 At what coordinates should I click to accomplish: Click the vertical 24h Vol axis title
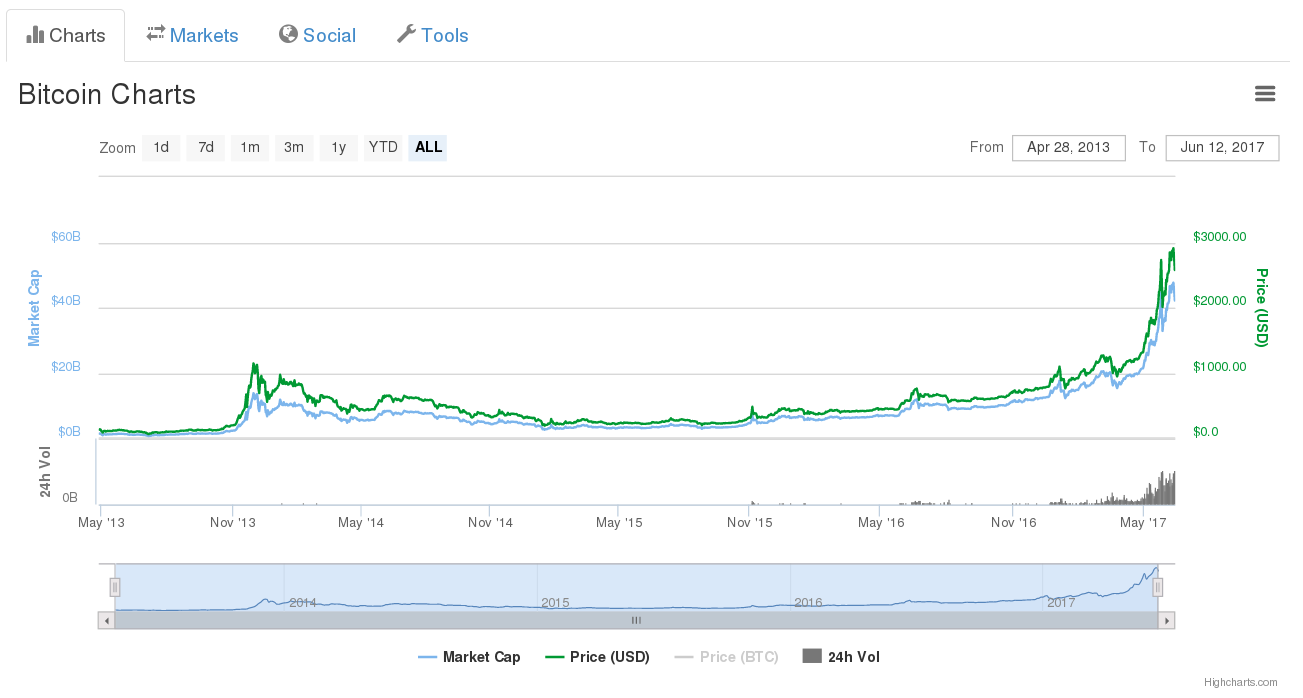tap(46, 472)
